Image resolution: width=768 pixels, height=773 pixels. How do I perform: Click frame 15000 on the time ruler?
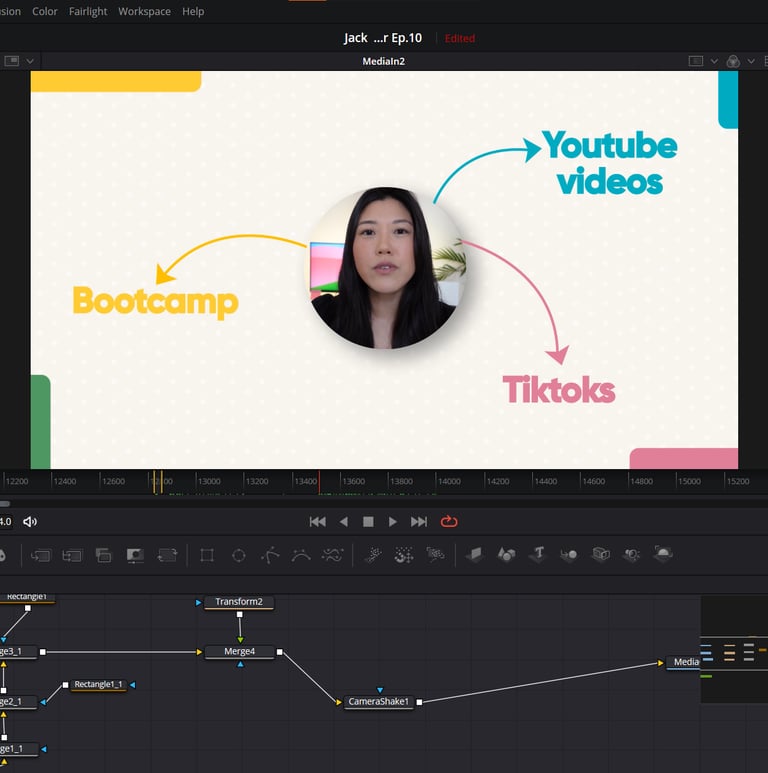(689, 481)
